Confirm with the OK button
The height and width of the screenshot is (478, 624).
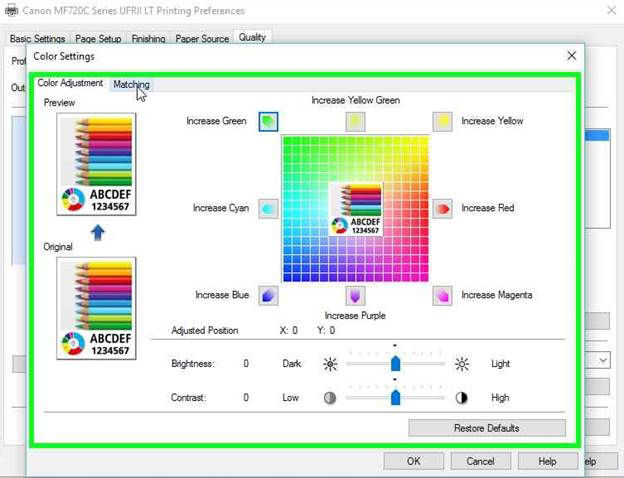[413, 461]
